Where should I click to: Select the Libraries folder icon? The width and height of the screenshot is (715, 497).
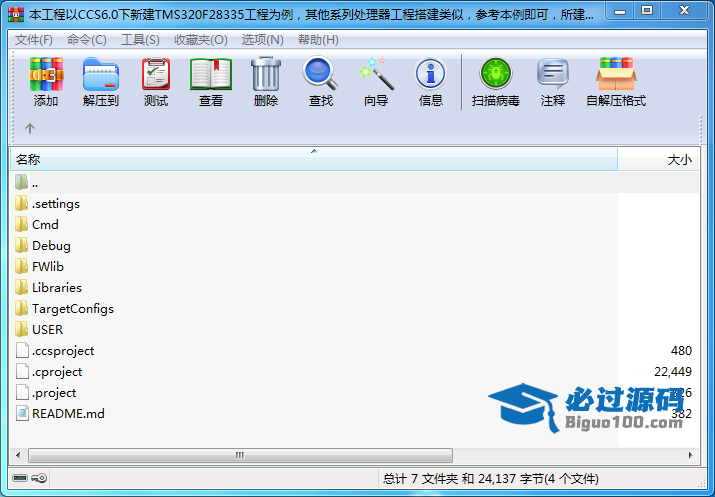click(21, 287)
